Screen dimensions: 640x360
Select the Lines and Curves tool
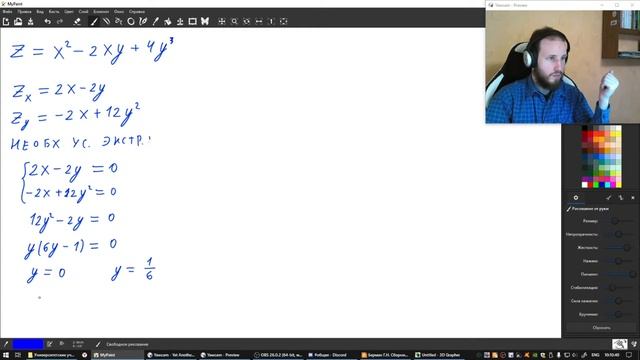pyautogui.click(x=106, y=21)
